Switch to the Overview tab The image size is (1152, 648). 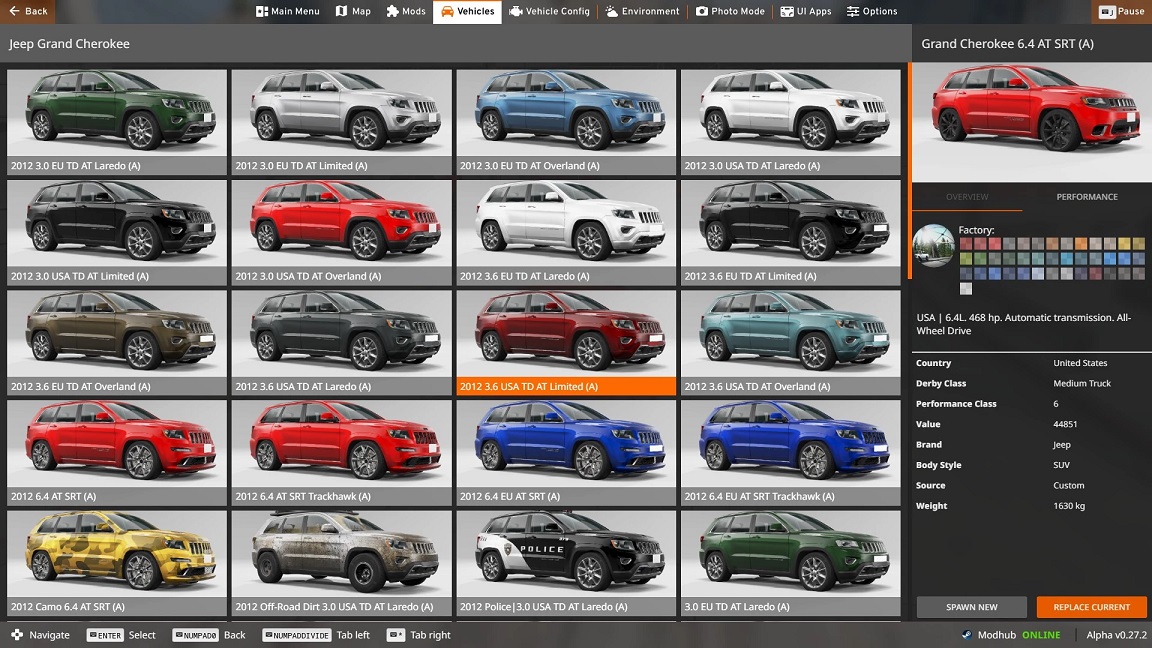(967, 197)
